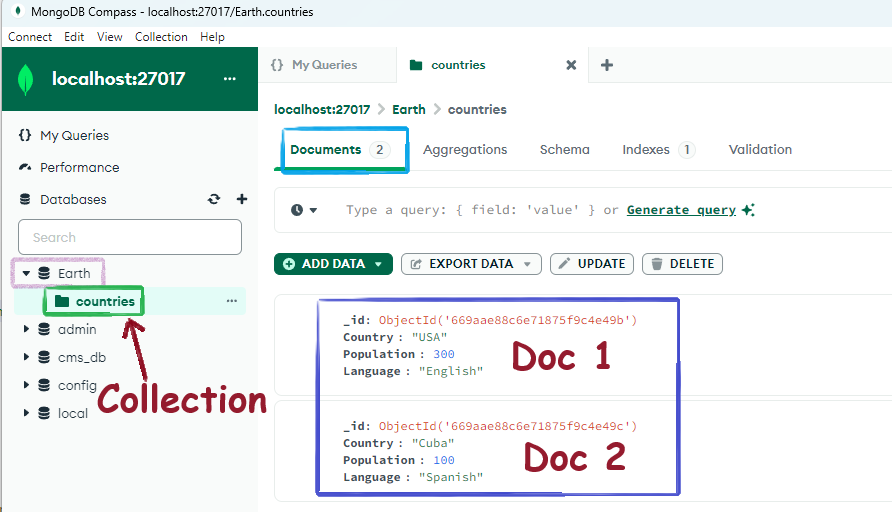Screen dimensions: 892x512
Task: Switch to the Aggregations tab
Action: (465, 150)
